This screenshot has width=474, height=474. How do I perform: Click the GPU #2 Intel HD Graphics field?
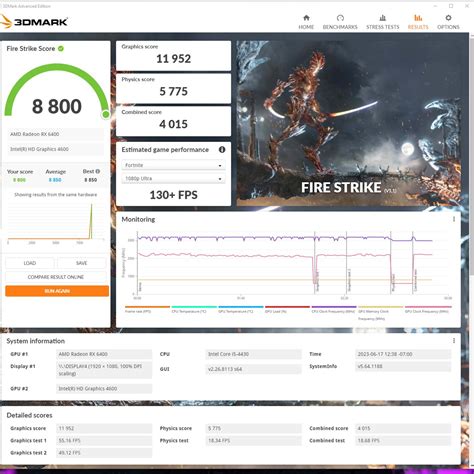click(x=104, y=389)
